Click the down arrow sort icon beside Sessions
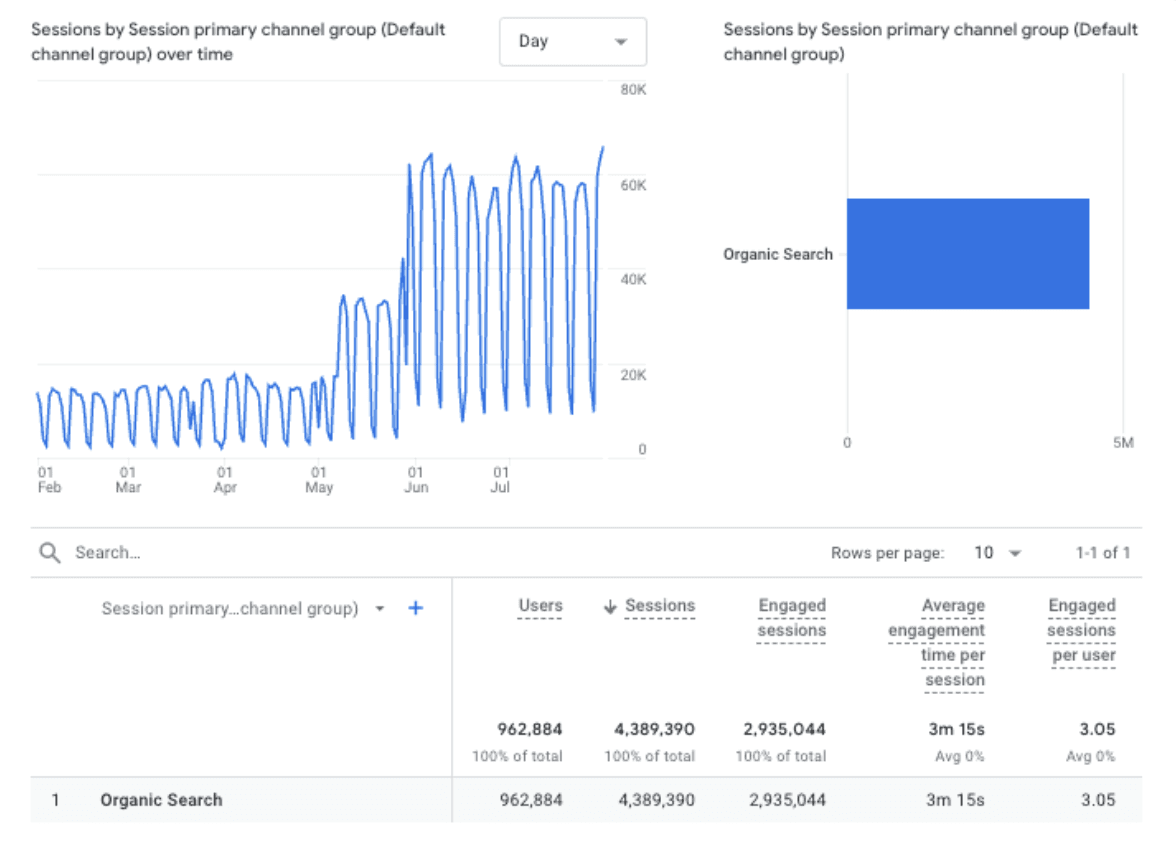This screenshot has width=1176, height=858. [x=610, y=606]
